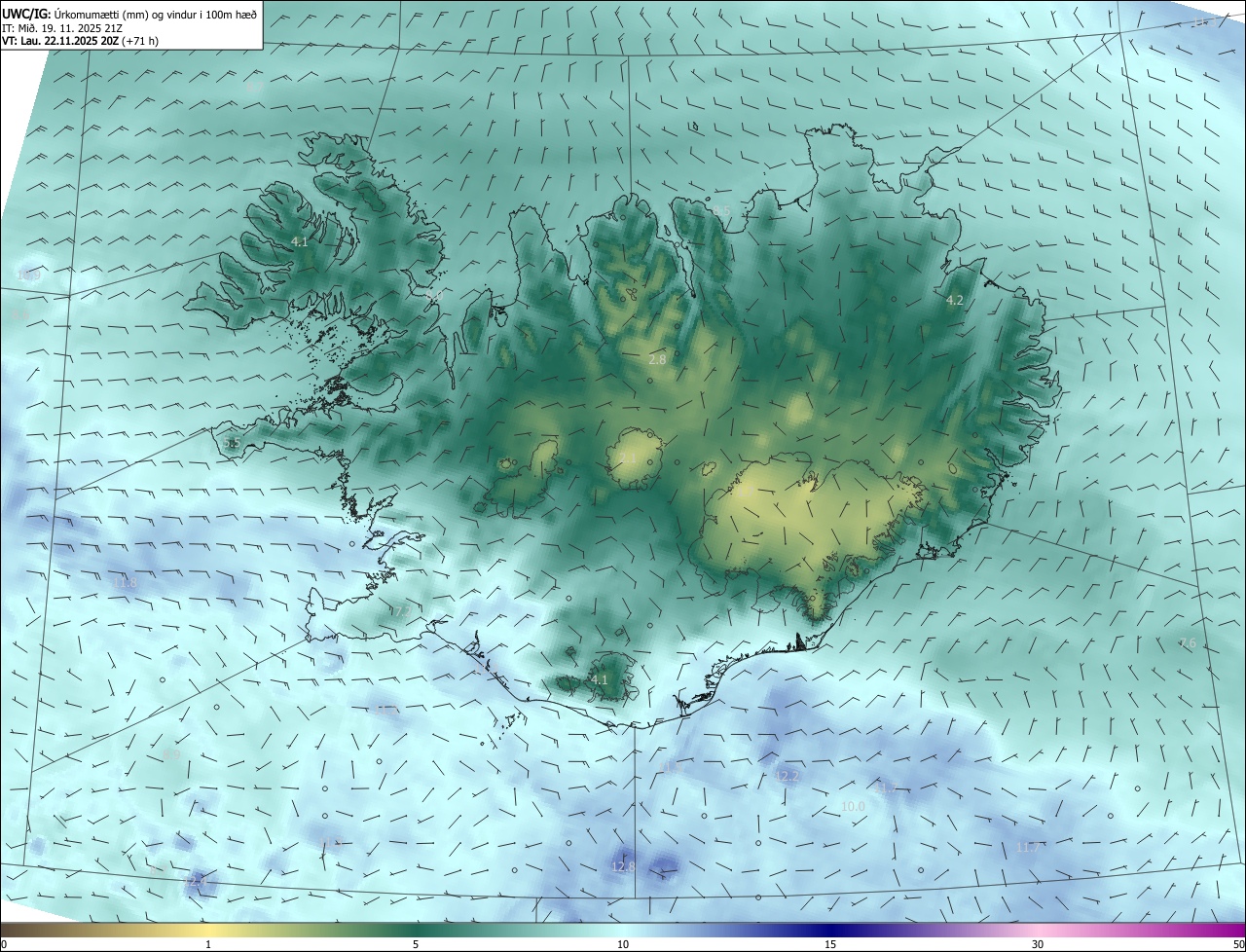1246x952 pixels.
Task: Click the '8.9' value southwest of Iceland
Action: (172, 755)
